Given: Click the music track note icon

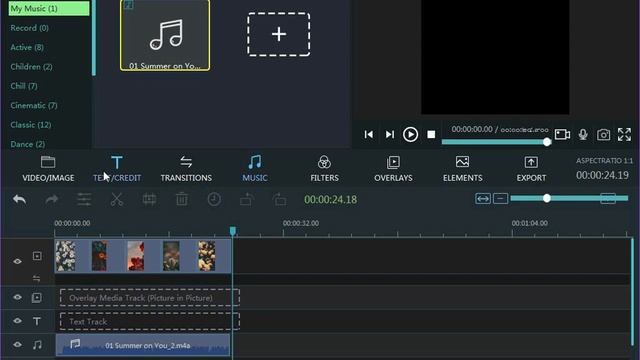Looking at the screenshot, I should point(37,345).
